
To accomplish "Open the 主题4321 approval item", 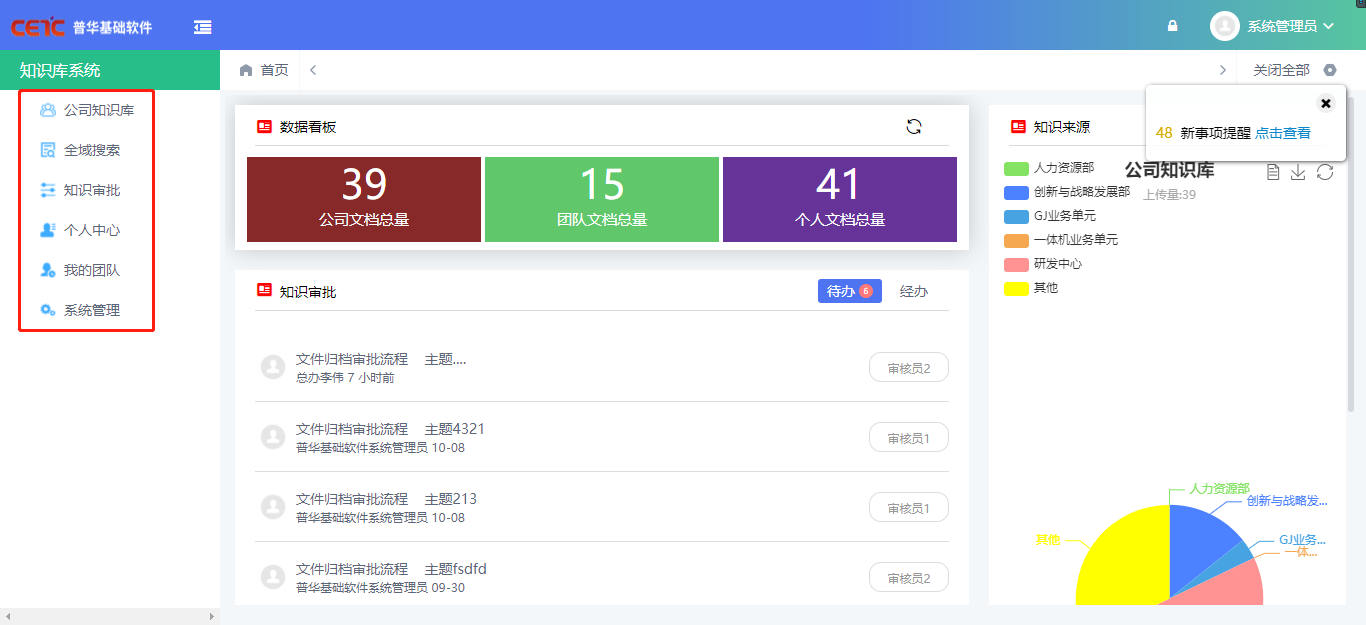I will pyautogui.click(x=454, y=429).
